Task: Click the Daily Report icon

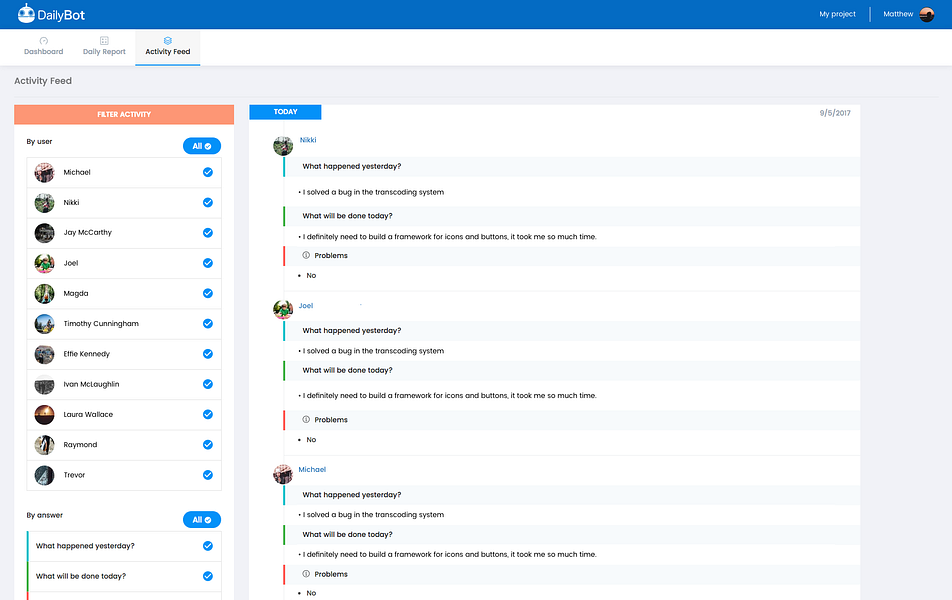Action: click(103, 40)
